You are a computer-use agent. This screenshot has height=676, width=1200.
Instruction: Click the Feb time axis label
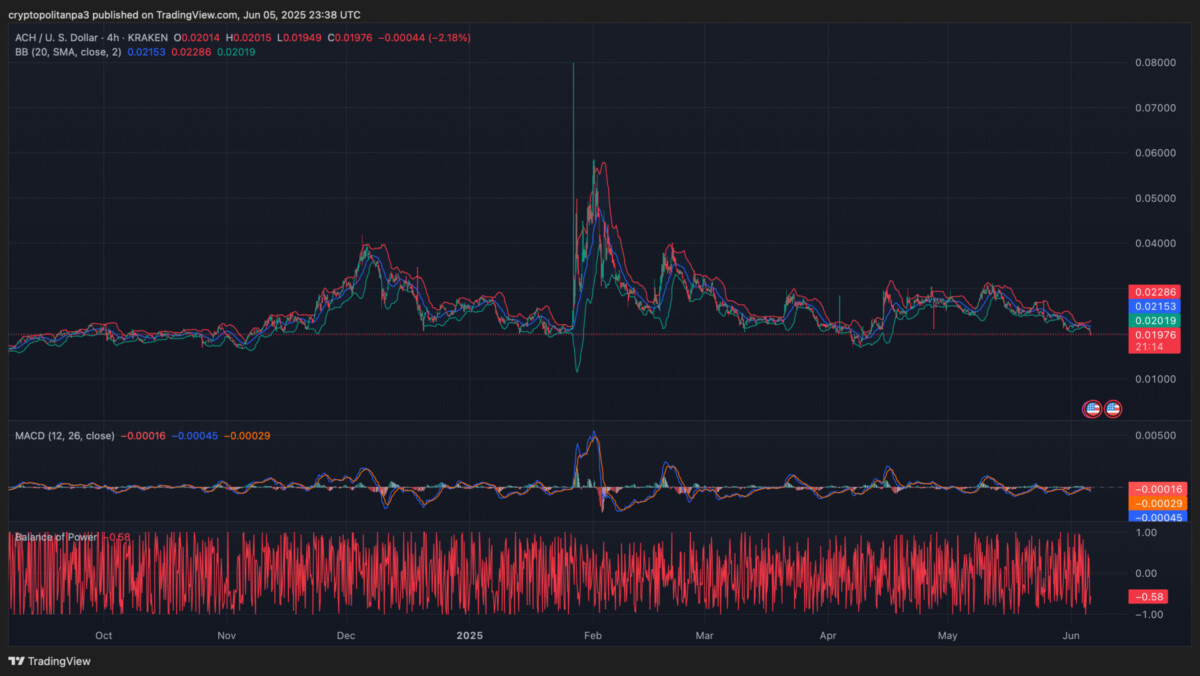593,635
